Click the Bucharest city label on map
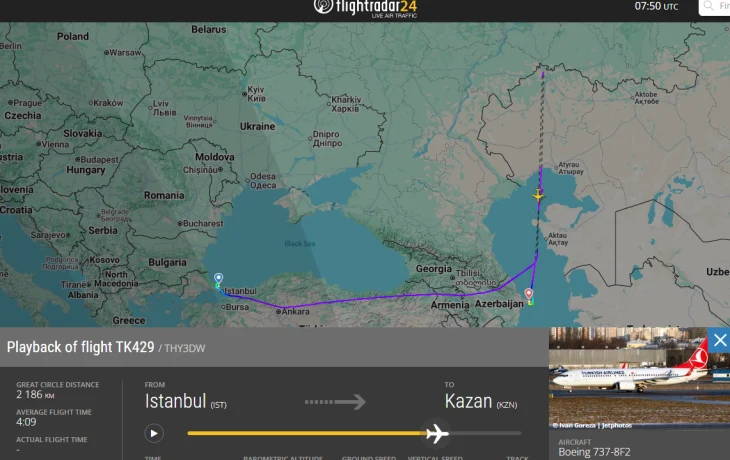Viewport: 730px width, 460px height. click(203, 223)
